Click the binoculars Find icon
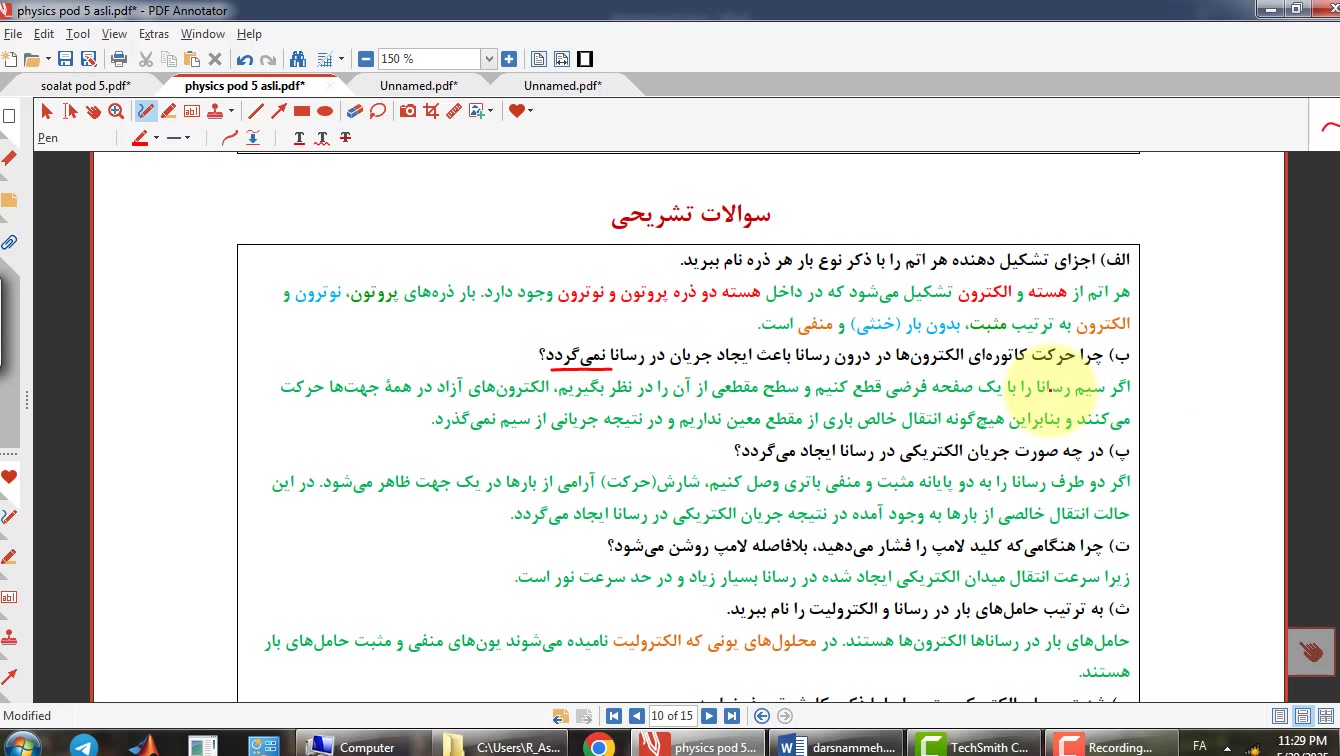Image resolution: width=1340 pixels, height=756 pixels. 297,59
